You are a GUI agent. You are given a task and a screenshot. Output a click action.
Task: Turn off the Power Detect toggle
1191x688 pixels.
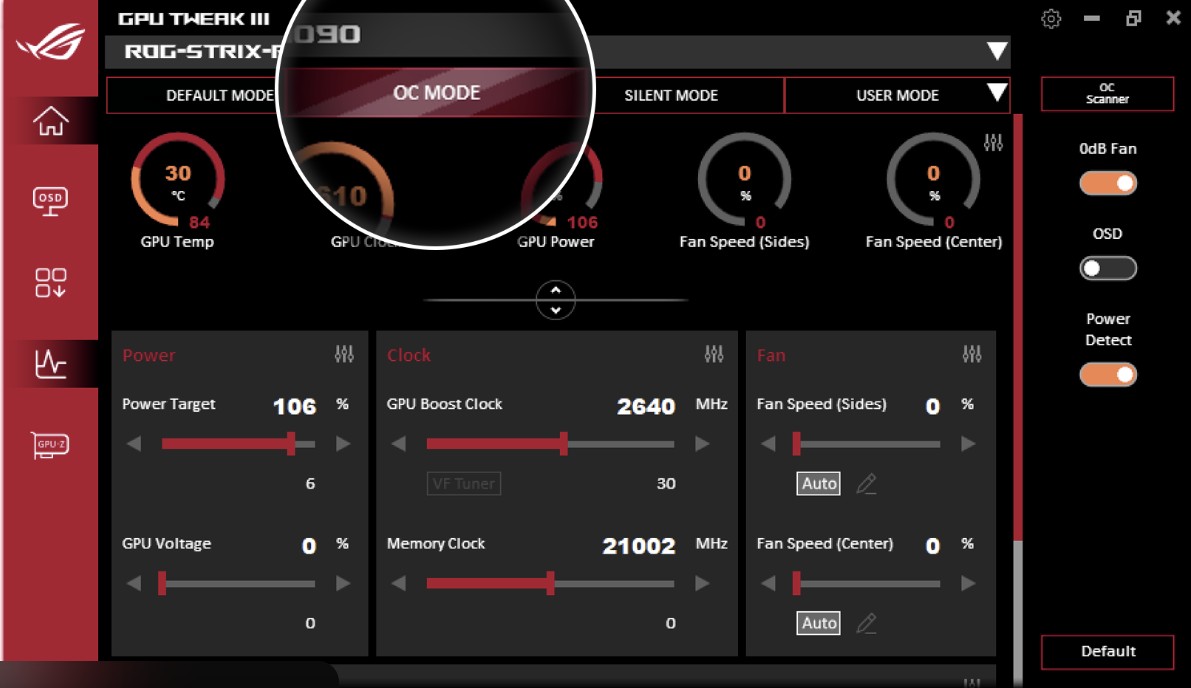1108,374
